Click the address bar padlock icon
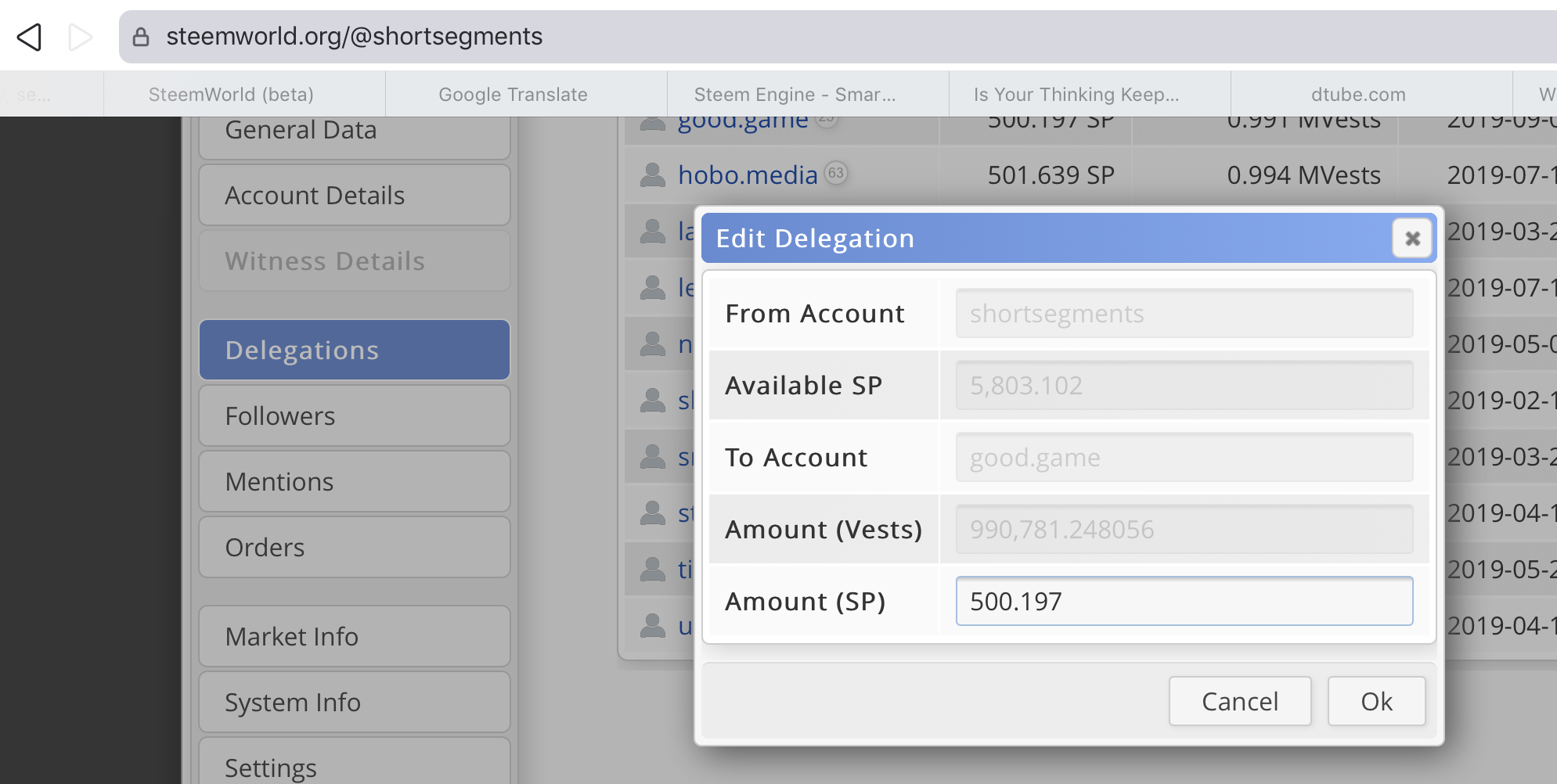Image resolution: width=1557 pixels, height=784 pixels. coord(141,37)
